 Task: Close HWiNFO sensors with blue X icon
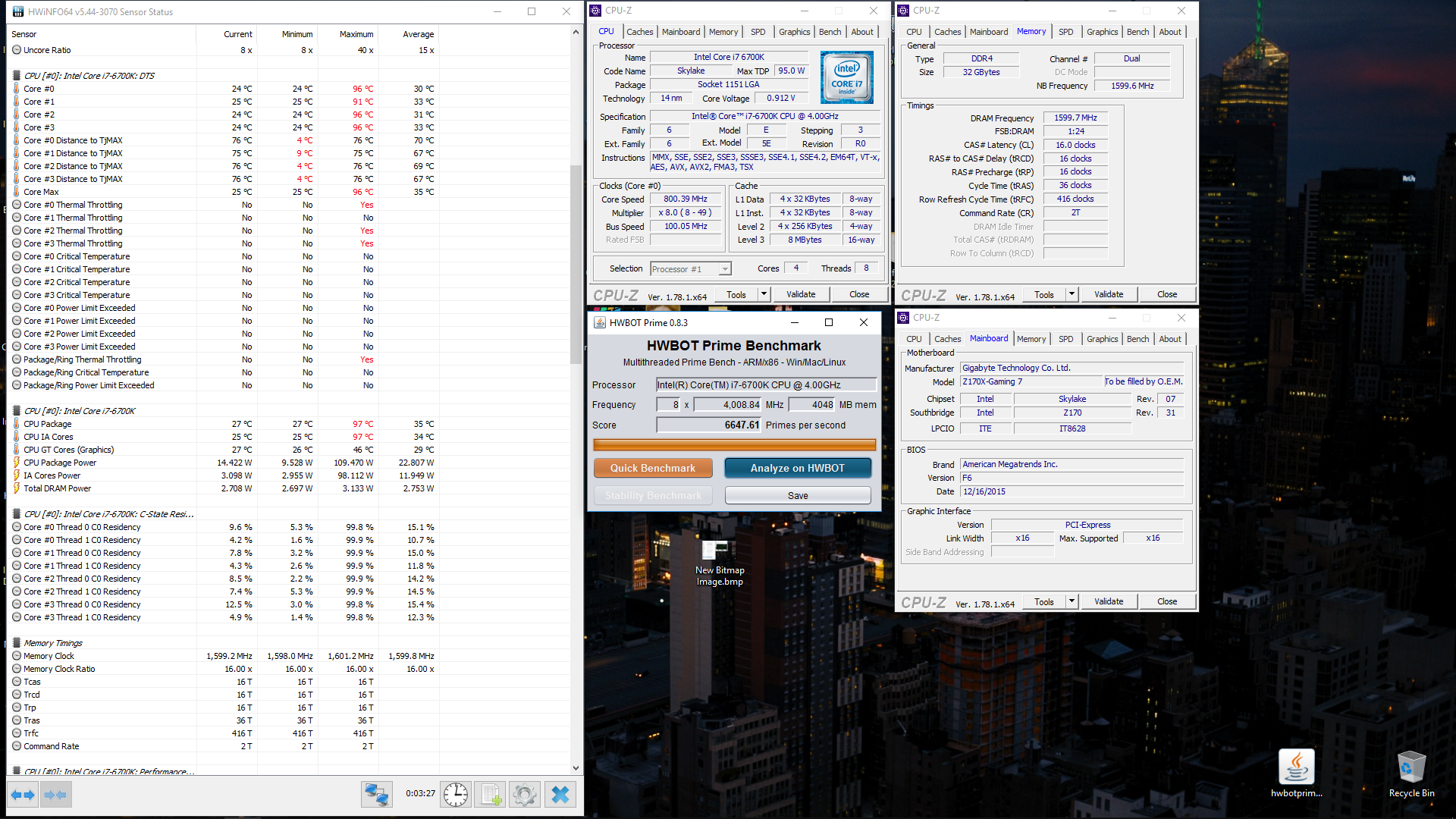[x=560, y=794]
